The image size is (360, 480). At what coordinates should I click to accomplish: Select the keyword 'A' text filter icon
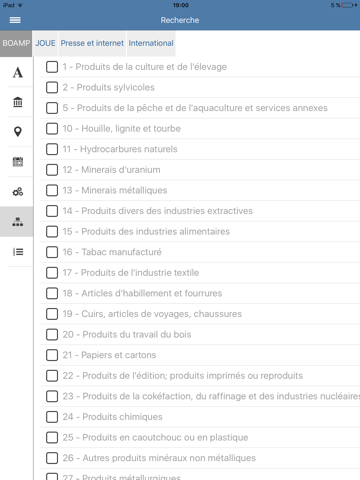[x=18, y=72]
